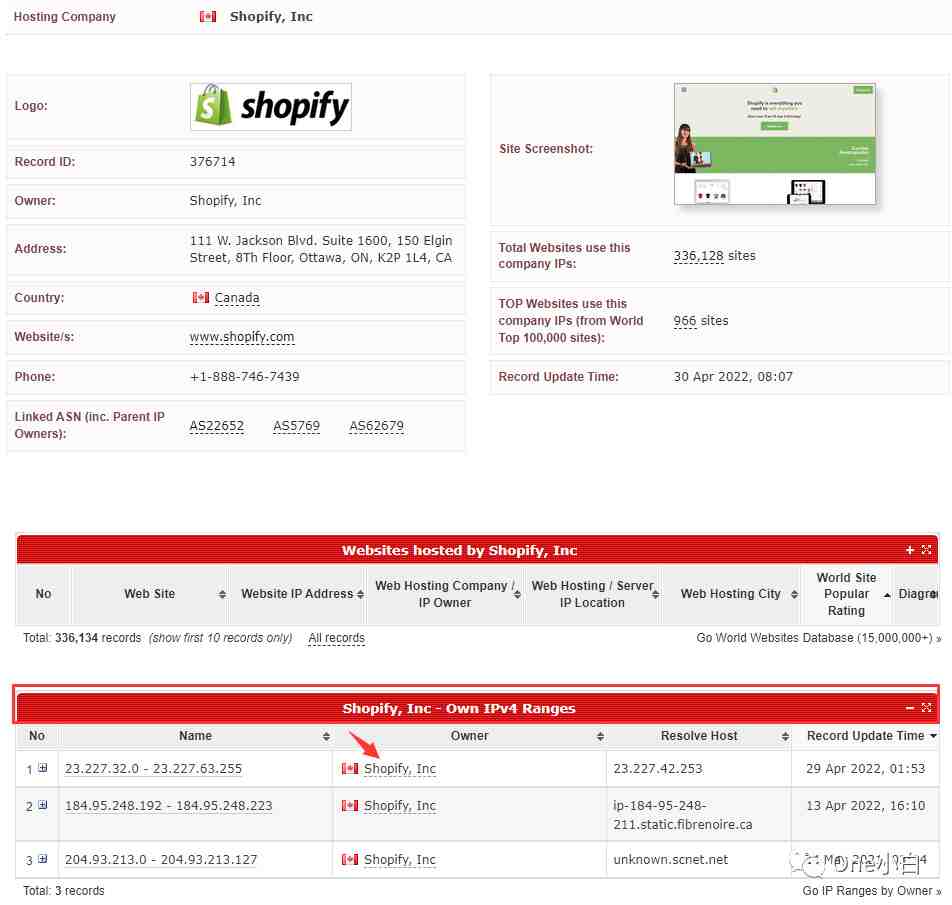
Task: Sort IPv4 ranges by Resolve Host column
Action: 699,736
